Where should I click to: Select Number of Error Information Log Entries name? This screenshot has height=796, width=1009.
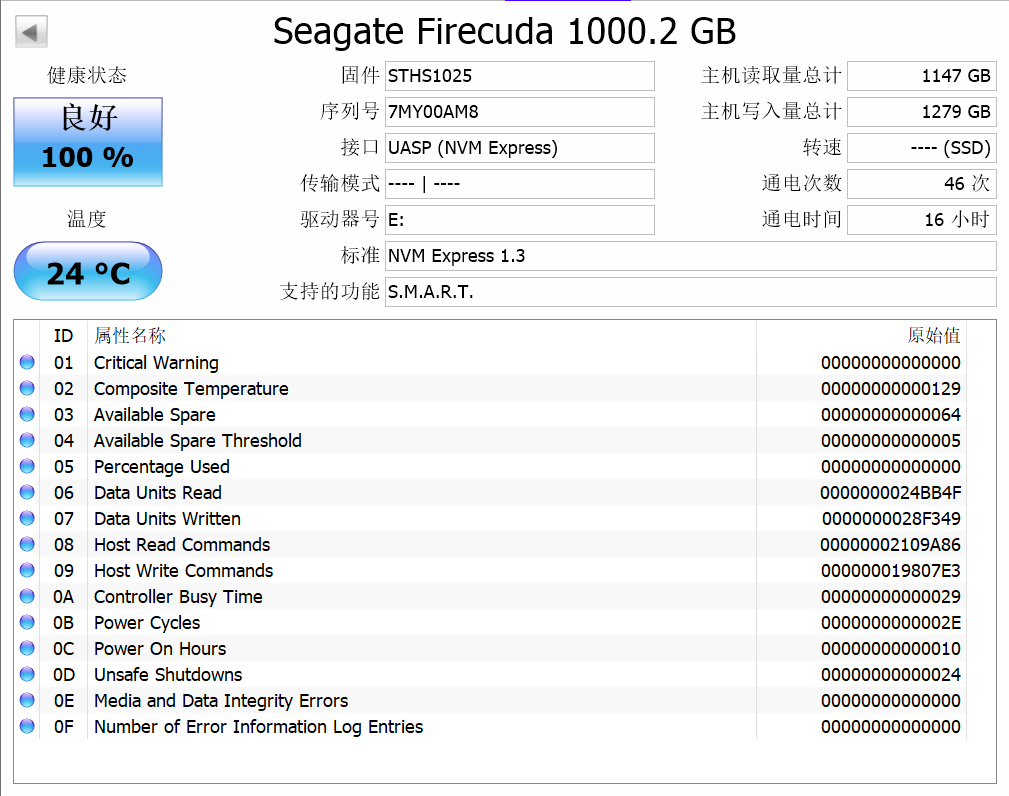[259, 727]
